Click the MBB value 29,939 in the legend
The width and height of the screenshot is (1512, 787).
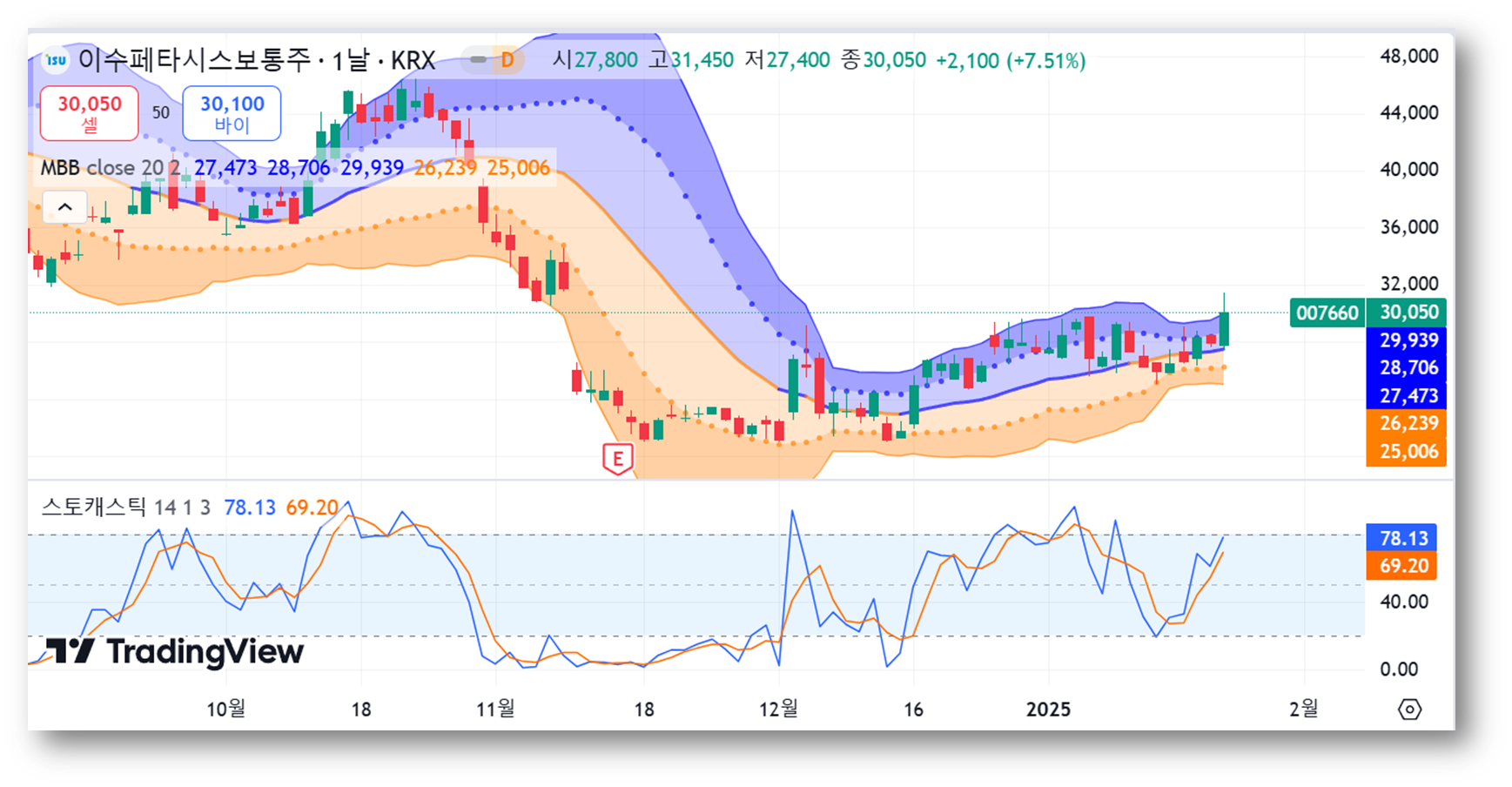372,167
